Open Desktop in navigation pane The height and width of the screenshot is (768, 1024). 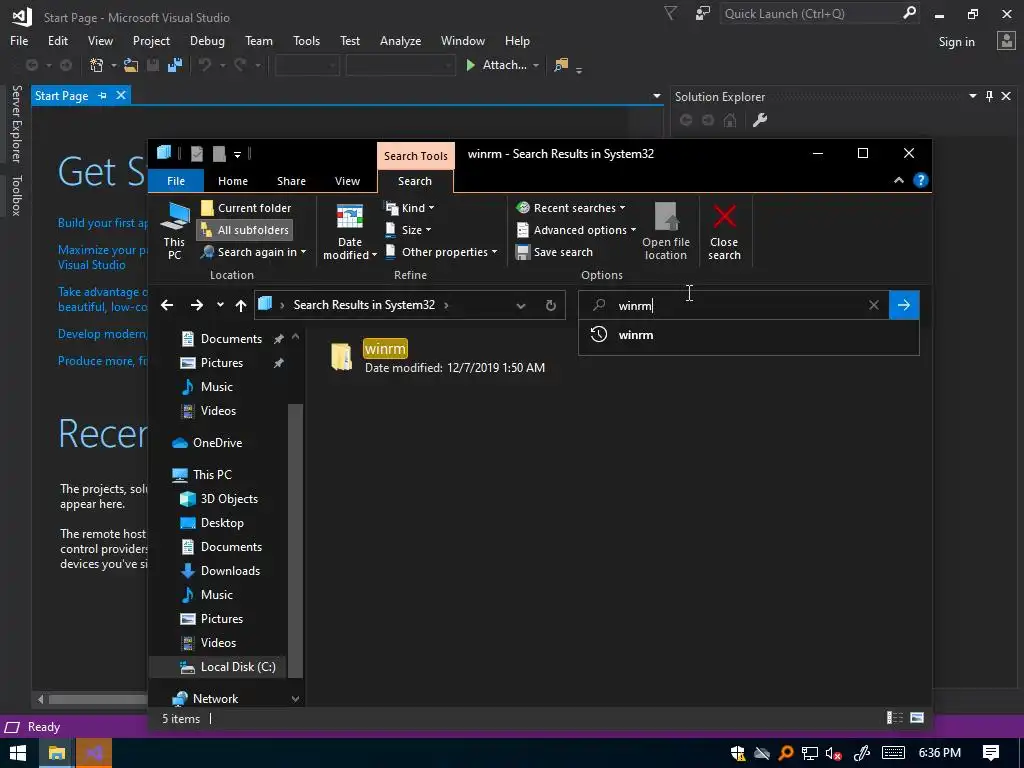click(x=221, y=523)
